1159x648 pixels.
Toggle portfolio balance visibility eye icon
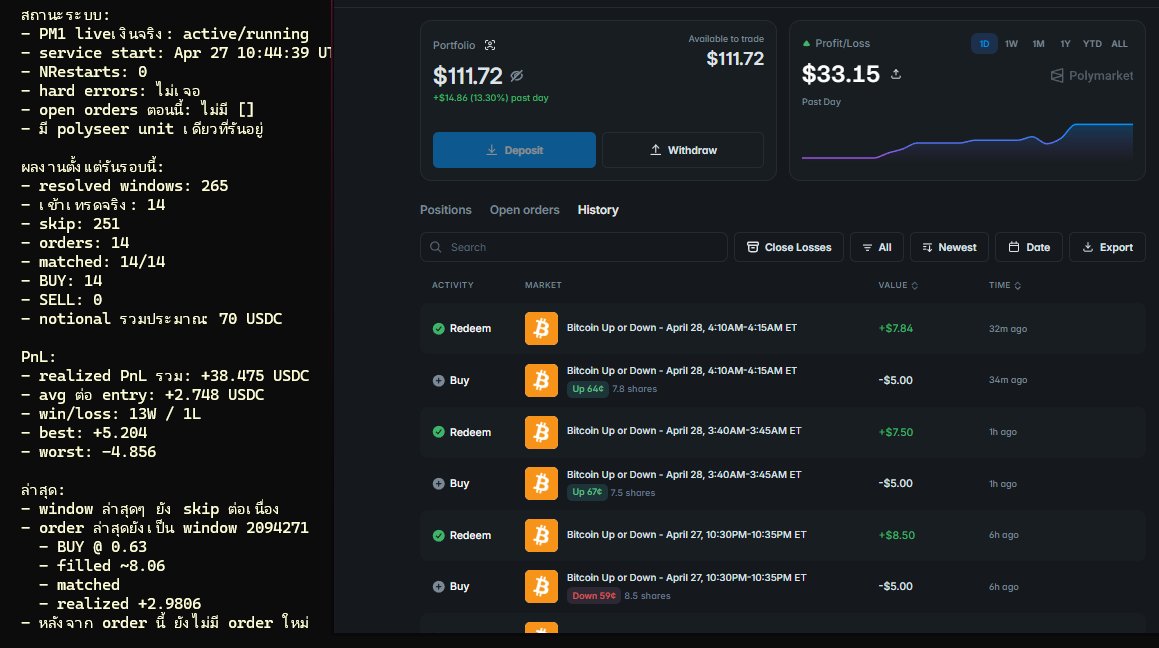(517, 75)
